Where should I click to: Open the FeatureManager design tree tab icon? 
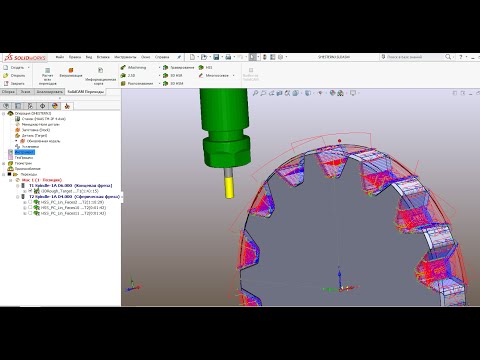(x=6, y=106)
